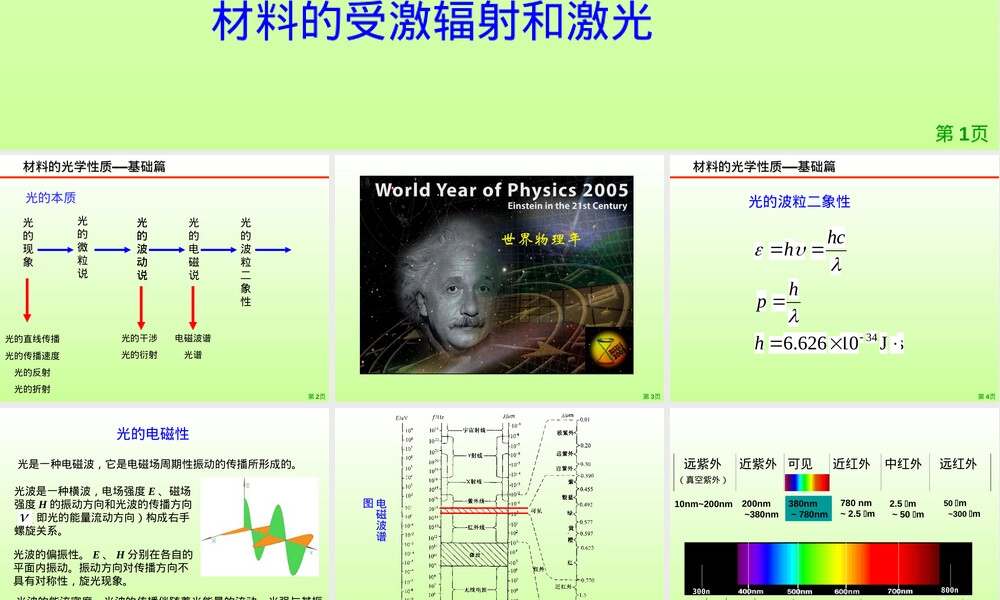
Task: Click the small rainbow swatch under 可见
Action: coord(807,482)
